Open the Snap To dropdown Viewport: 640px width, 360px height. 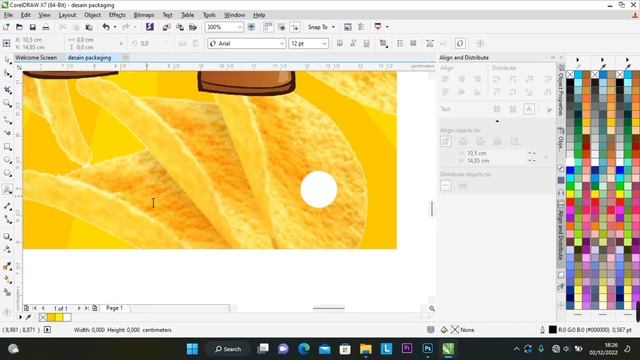point(322,27)
